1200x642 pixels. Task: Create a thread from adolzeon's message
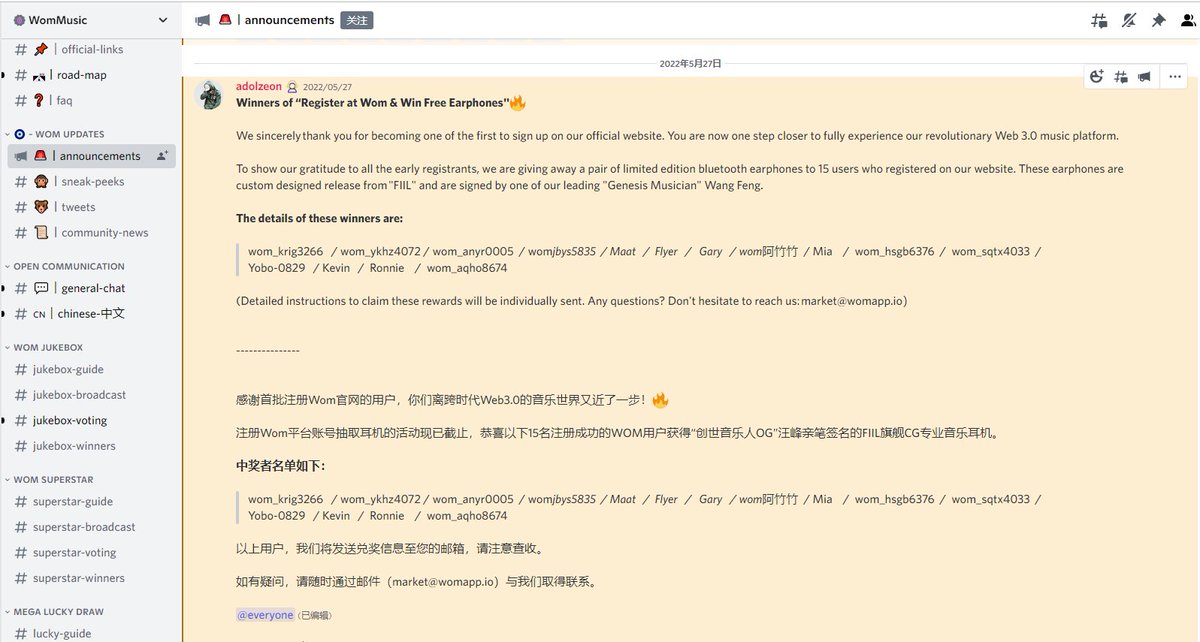click(1121, 76)
